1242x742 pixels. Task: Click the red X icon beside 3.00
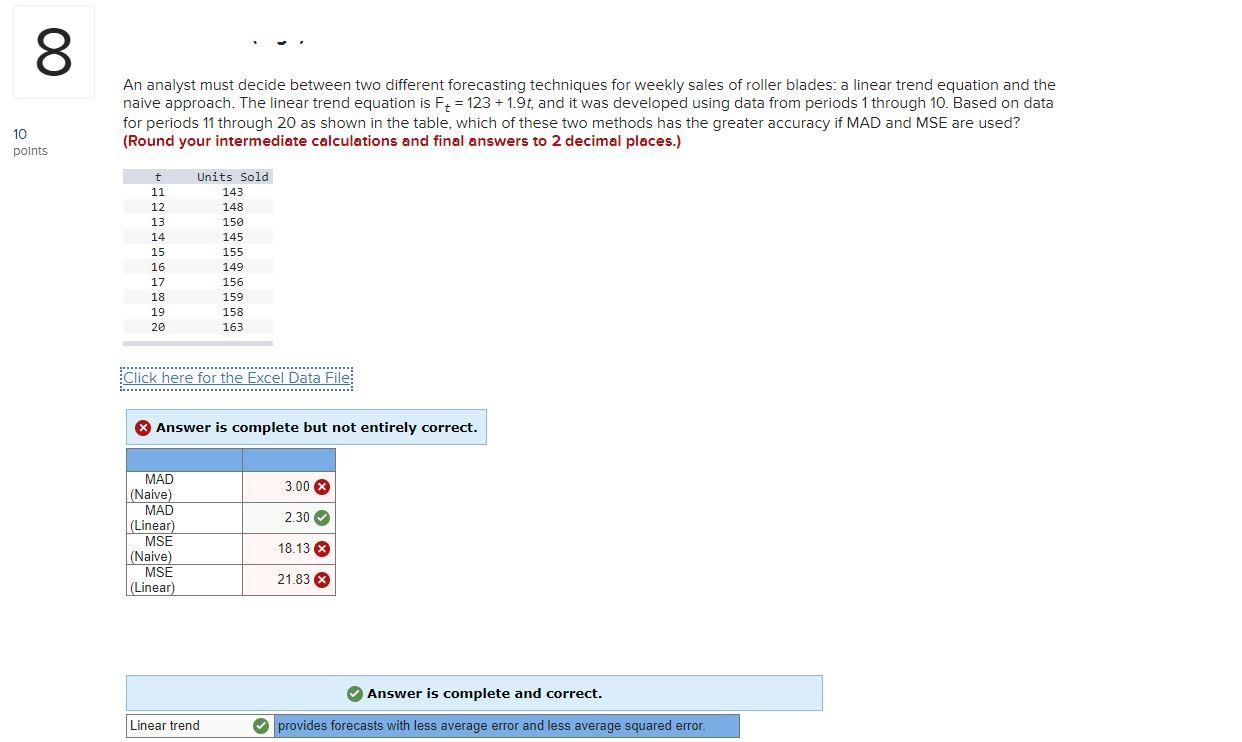(322, 487)
